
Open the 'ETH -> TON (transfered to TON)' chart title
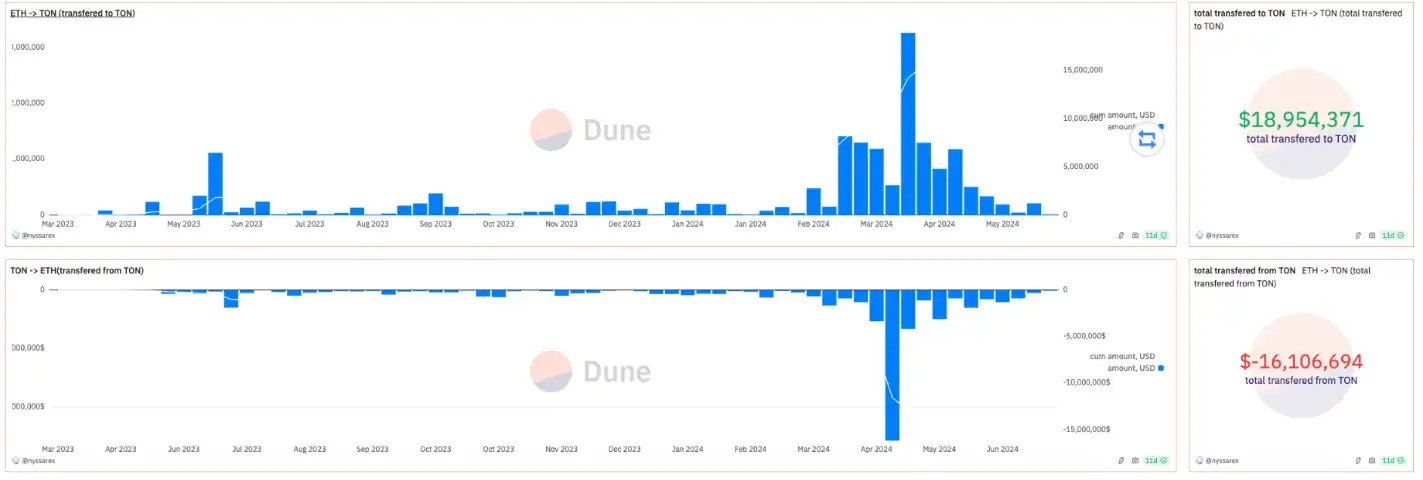coord(72,12)
